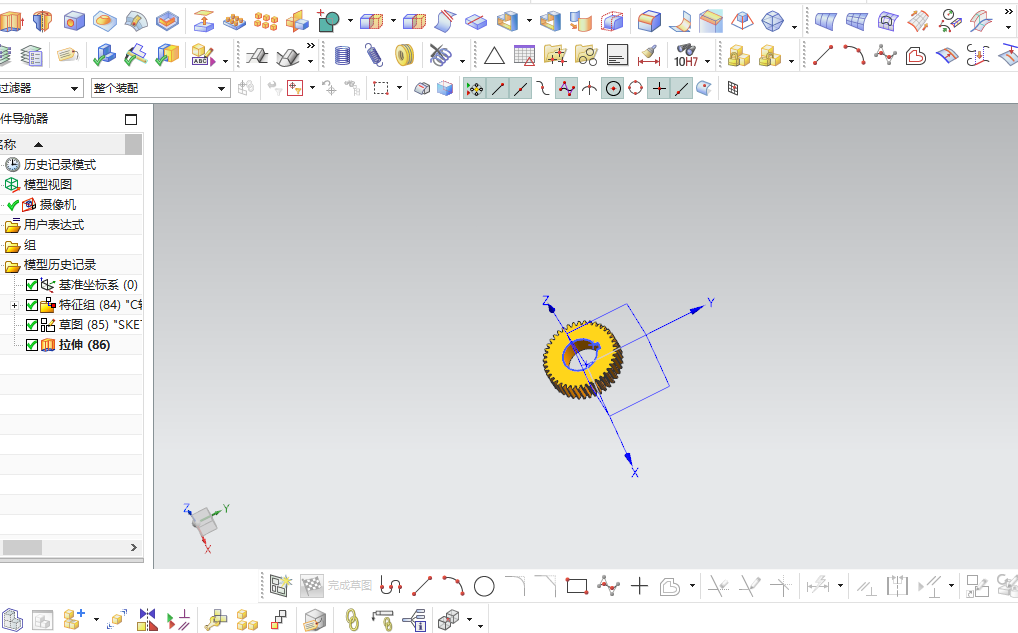
Task: Toggle the Enable Snap Points button
Action: click(x=475, y=88)
